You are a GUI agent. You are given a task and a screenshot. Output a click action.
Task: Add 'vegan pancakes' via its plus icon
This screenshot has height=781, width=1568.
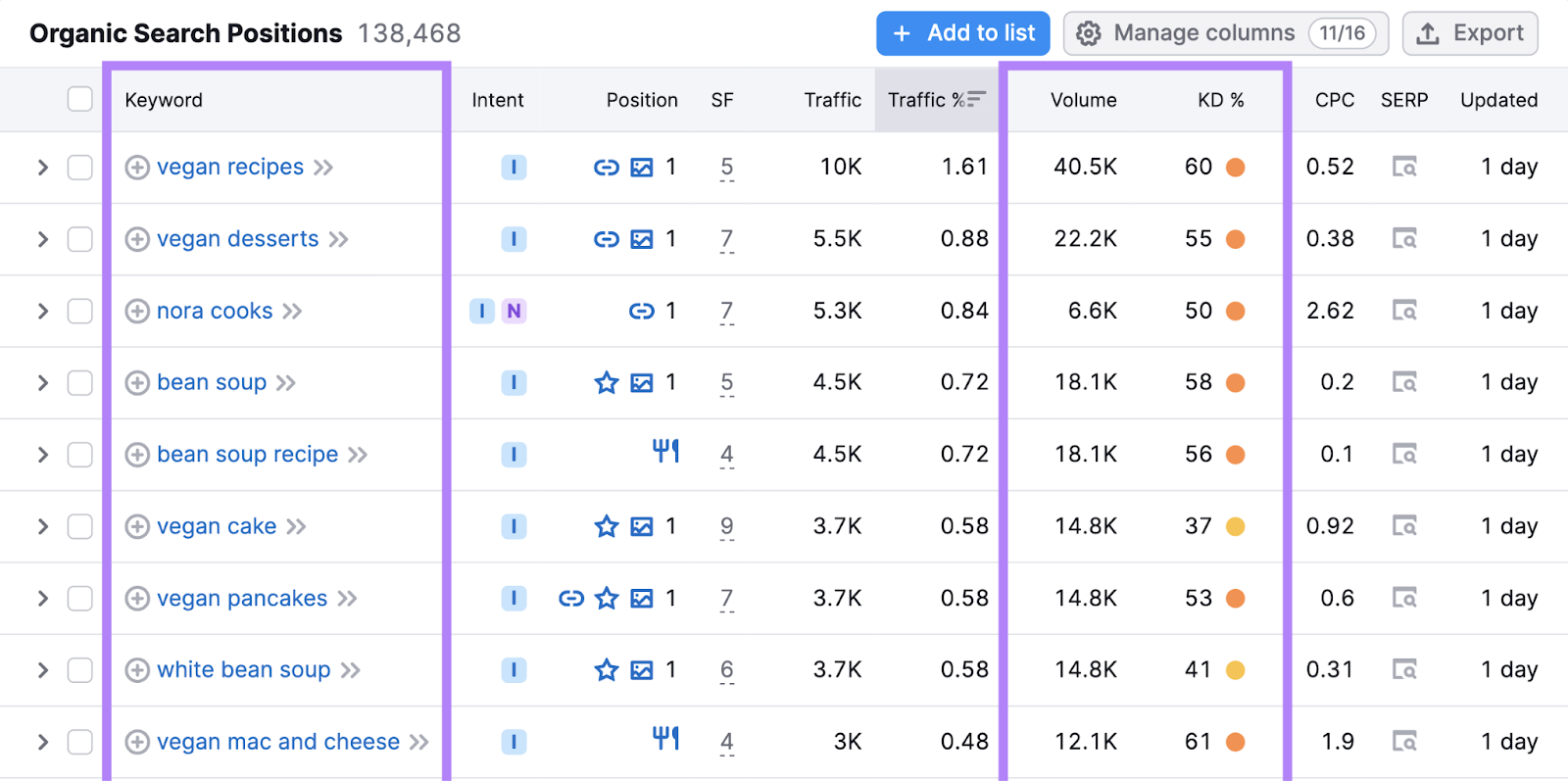pos(137,599)
